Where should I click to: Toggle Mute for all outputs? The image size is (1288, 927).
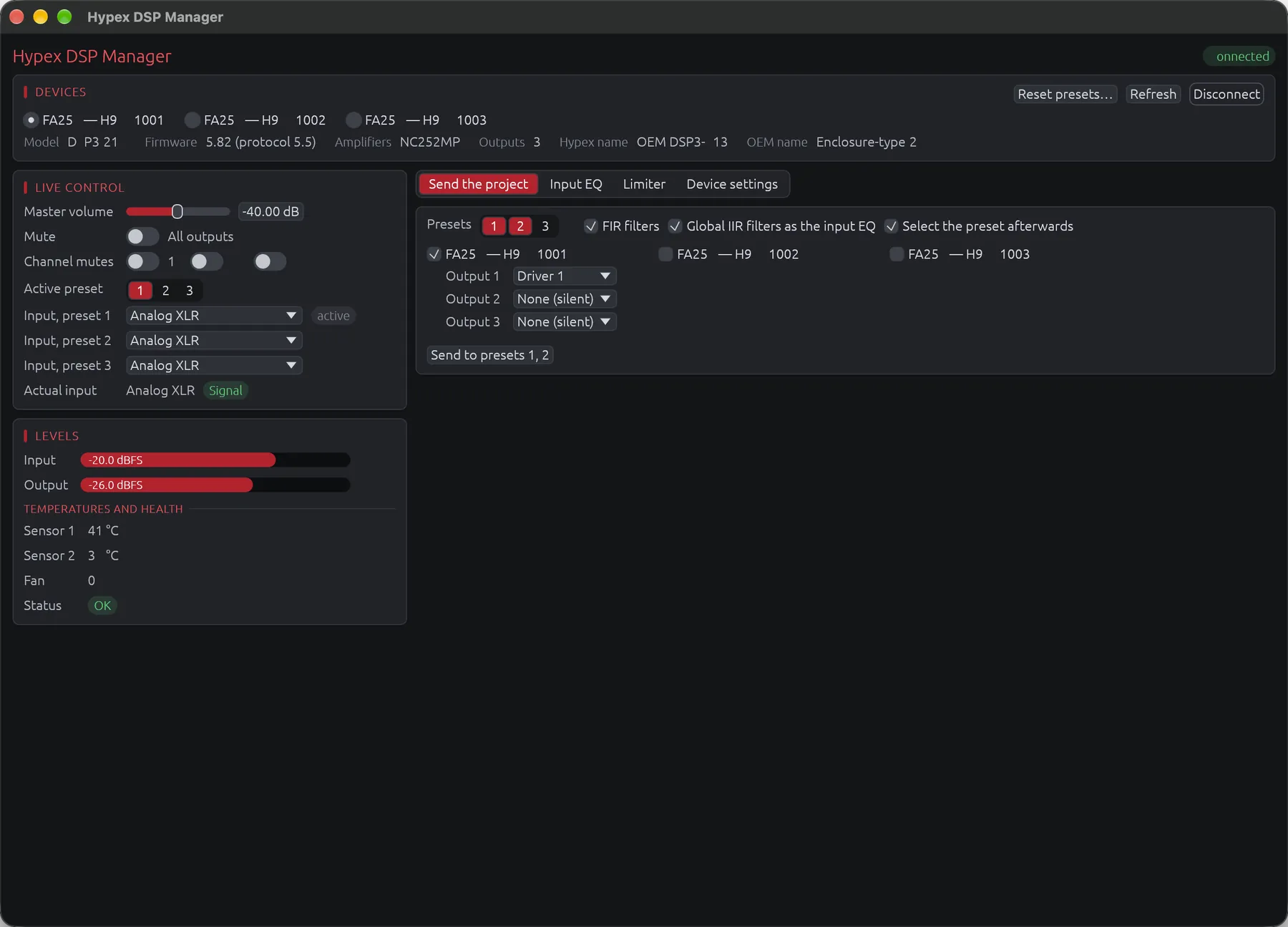[x=142, y=236]
